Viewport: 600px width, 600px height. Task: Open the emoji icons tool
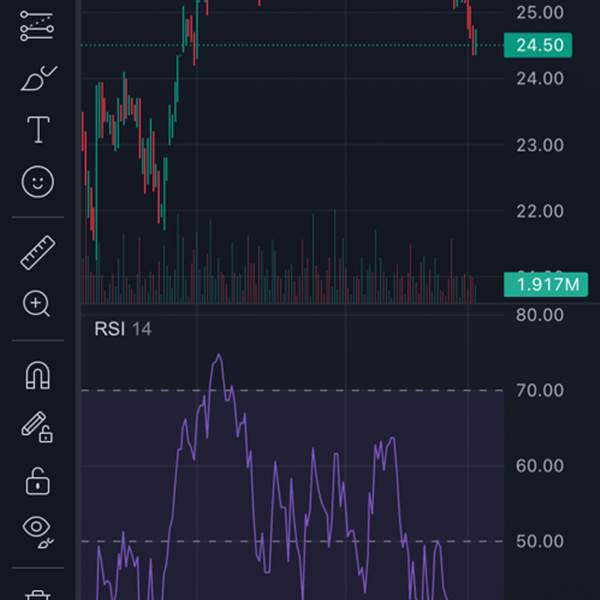(x=38, y=181)
